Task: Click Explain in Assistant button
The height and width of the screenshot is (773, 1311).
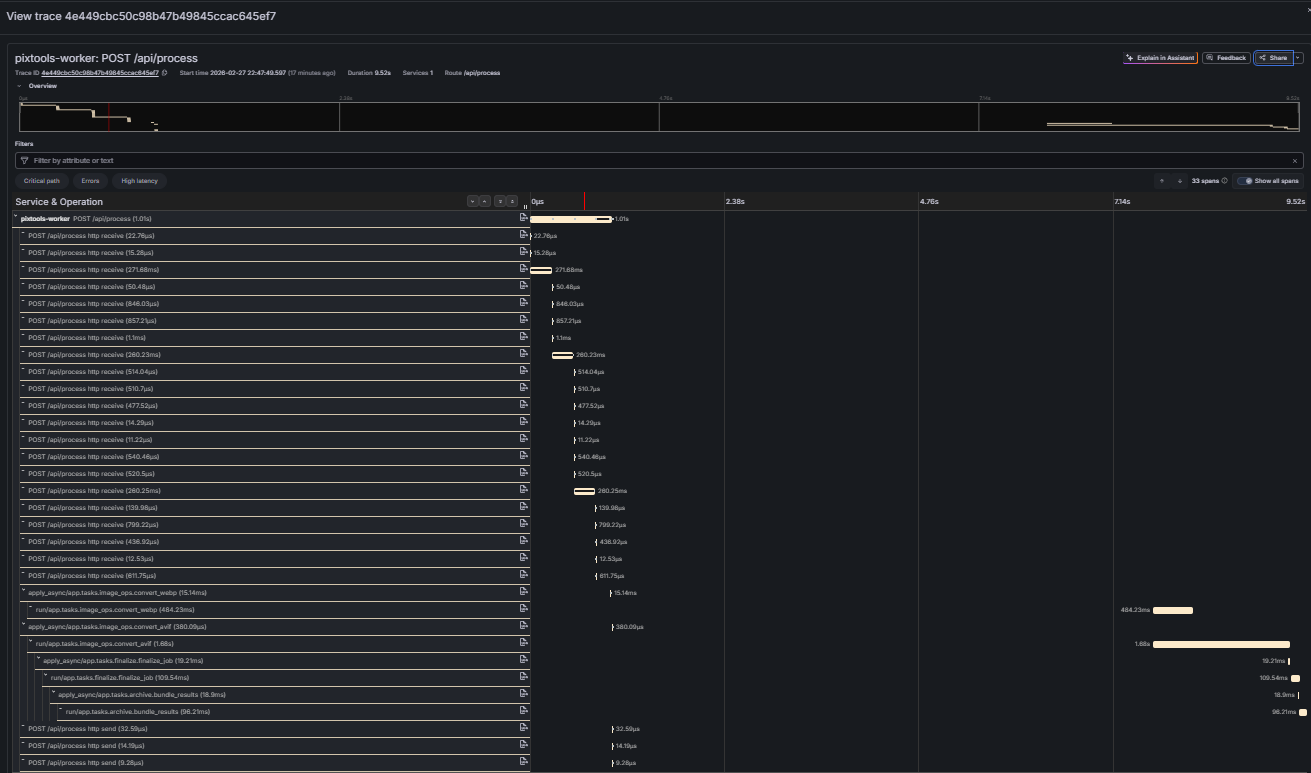Action: tap(1160, 58)
